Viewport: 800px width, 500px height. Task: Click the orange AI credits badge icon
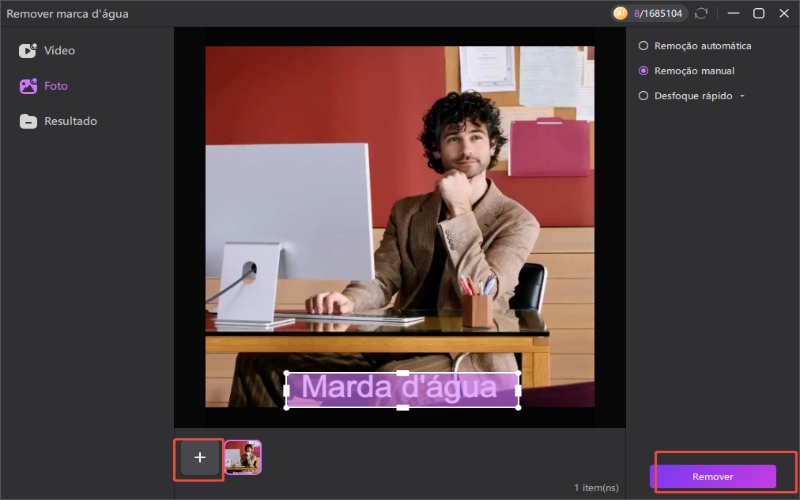click(620, 14)
